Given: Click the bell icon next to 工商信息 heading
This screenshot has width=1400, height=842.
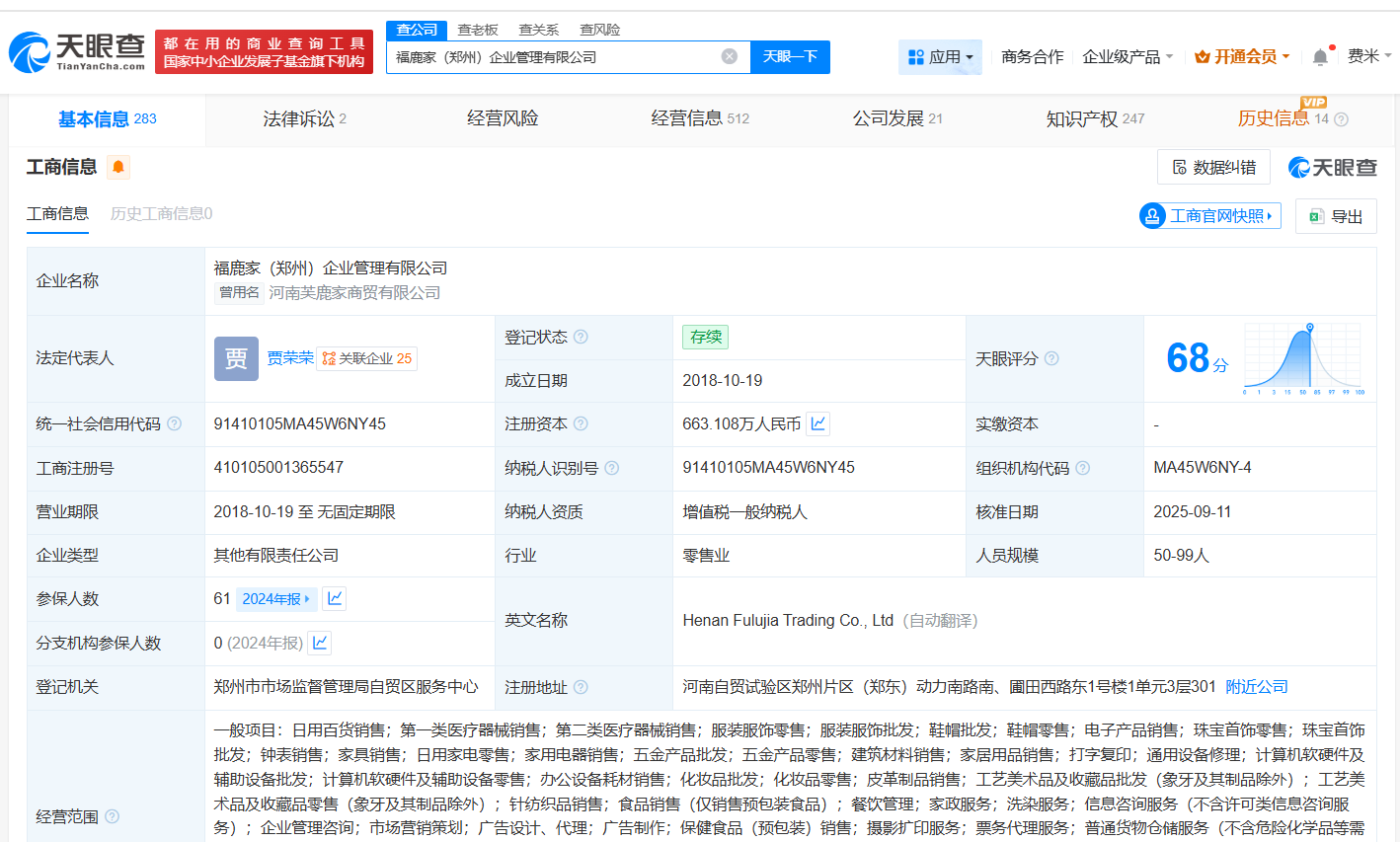Looking at the screenshot, I should click(117, 167).
